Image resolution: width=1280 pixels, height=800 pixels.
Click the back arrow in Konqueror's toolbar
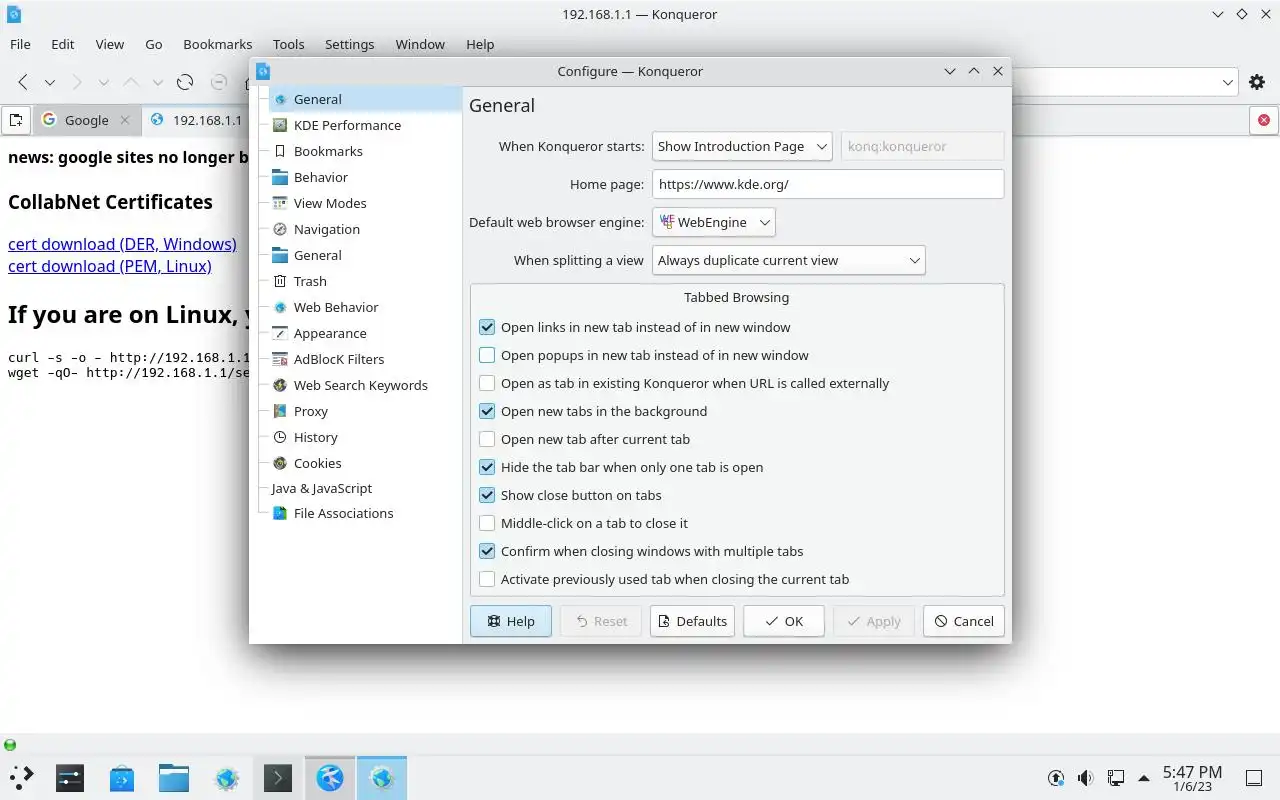click(x=22, y=83)
